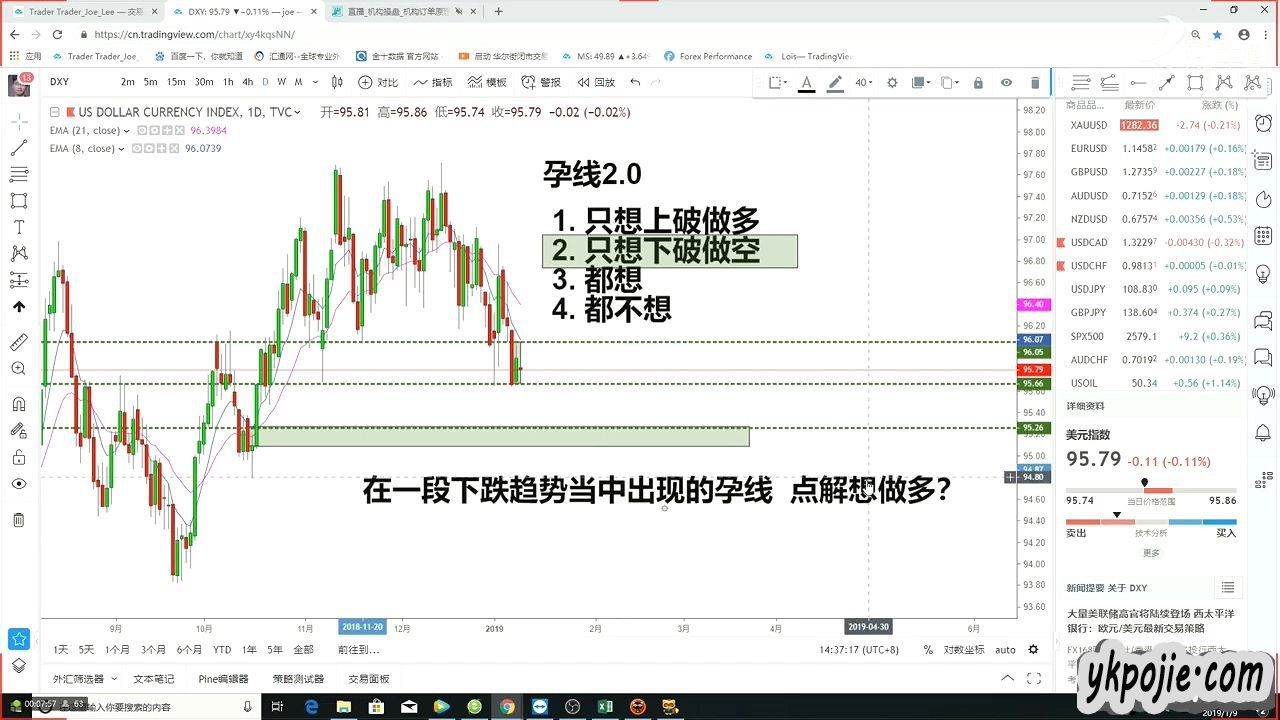
Task: Toggle stay in drawing mode
Action: [x=19, y=431]
